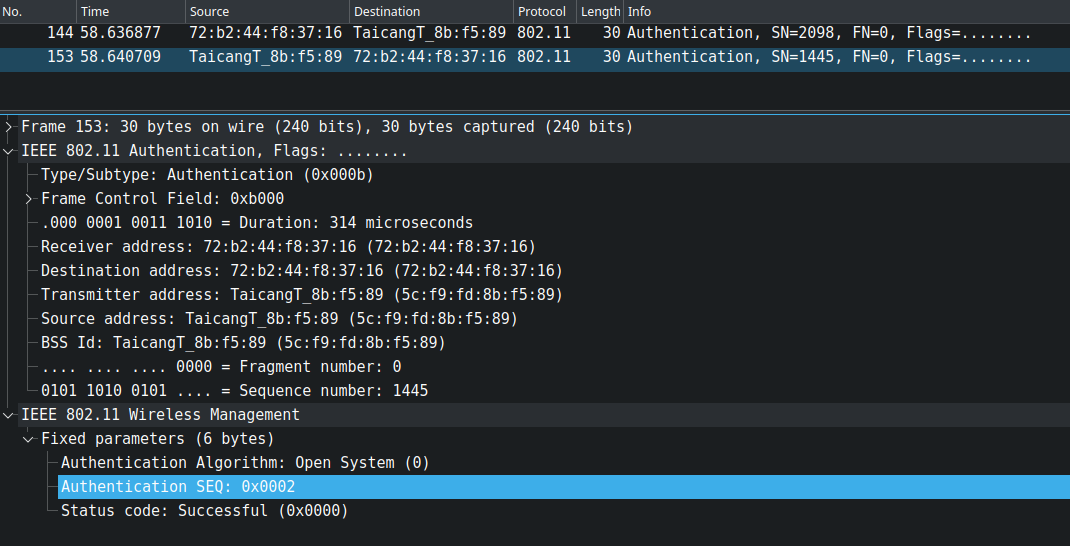Collapse the Fixed parameters node

point(29,439)
